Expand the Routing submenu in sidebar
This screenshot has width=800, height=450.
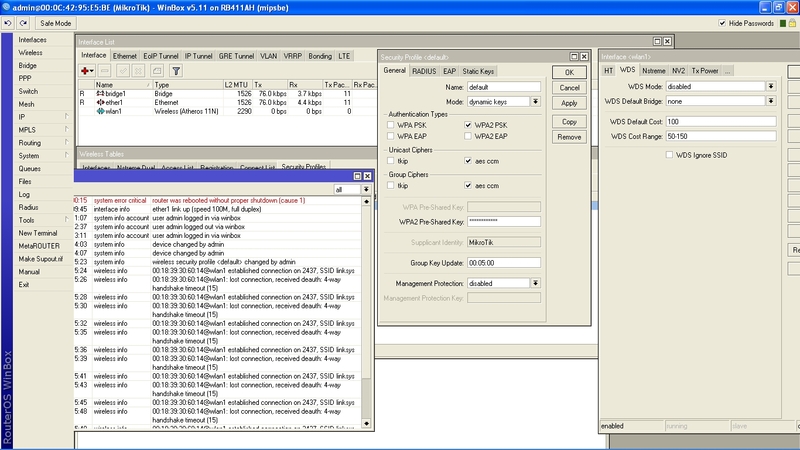pyautogui.click(x=66, y=143)
